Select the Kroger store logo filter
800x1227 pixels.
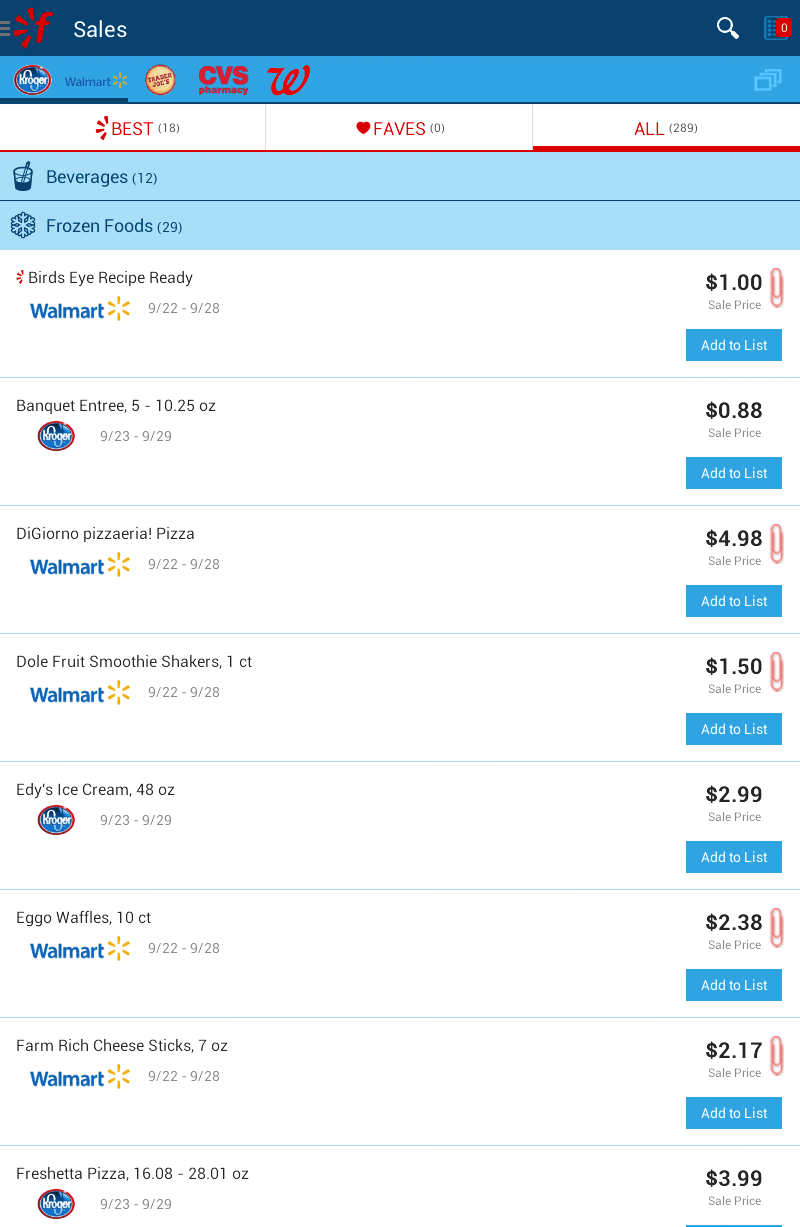coord(32,80)
